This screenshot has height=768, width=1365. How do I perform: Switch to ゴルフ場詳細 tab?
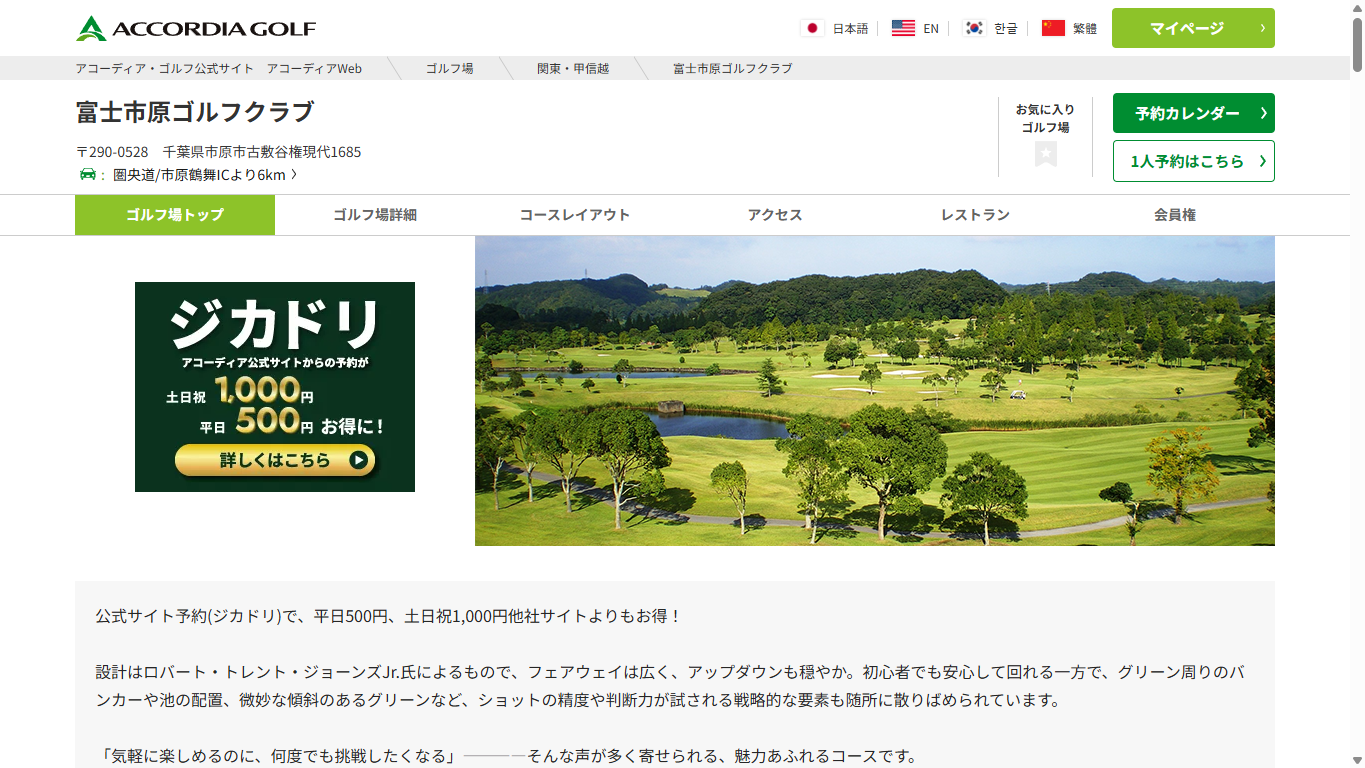pyautogui.click(x=375, y=215)
